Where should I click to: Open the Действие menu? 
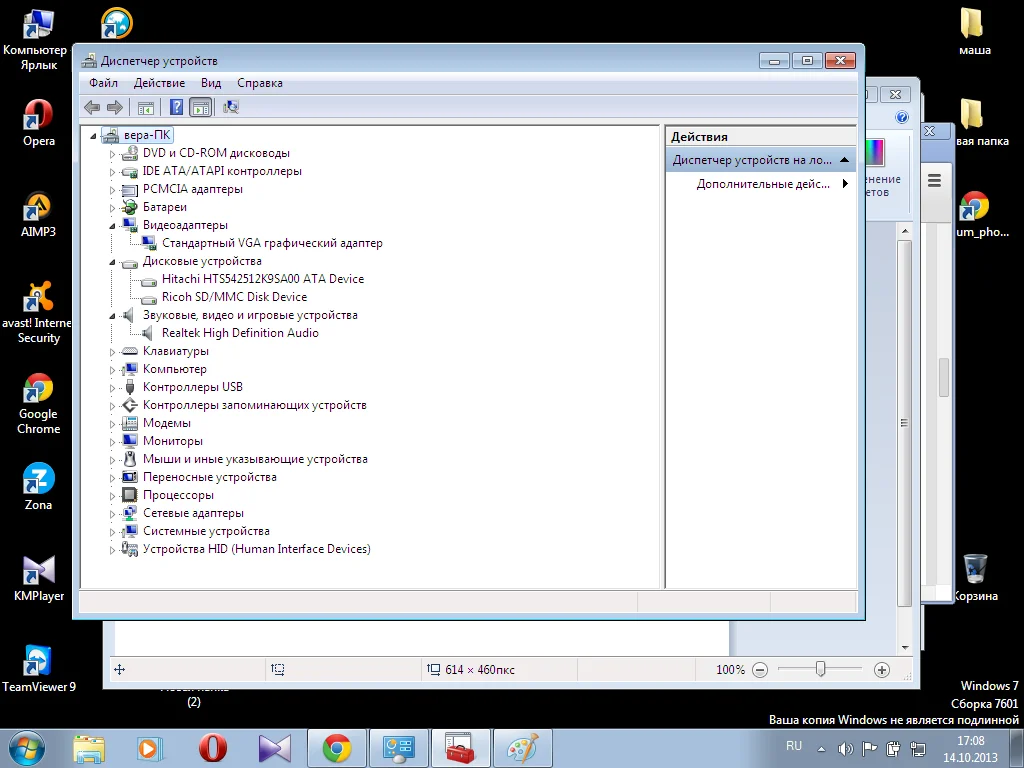coord(159,83)
